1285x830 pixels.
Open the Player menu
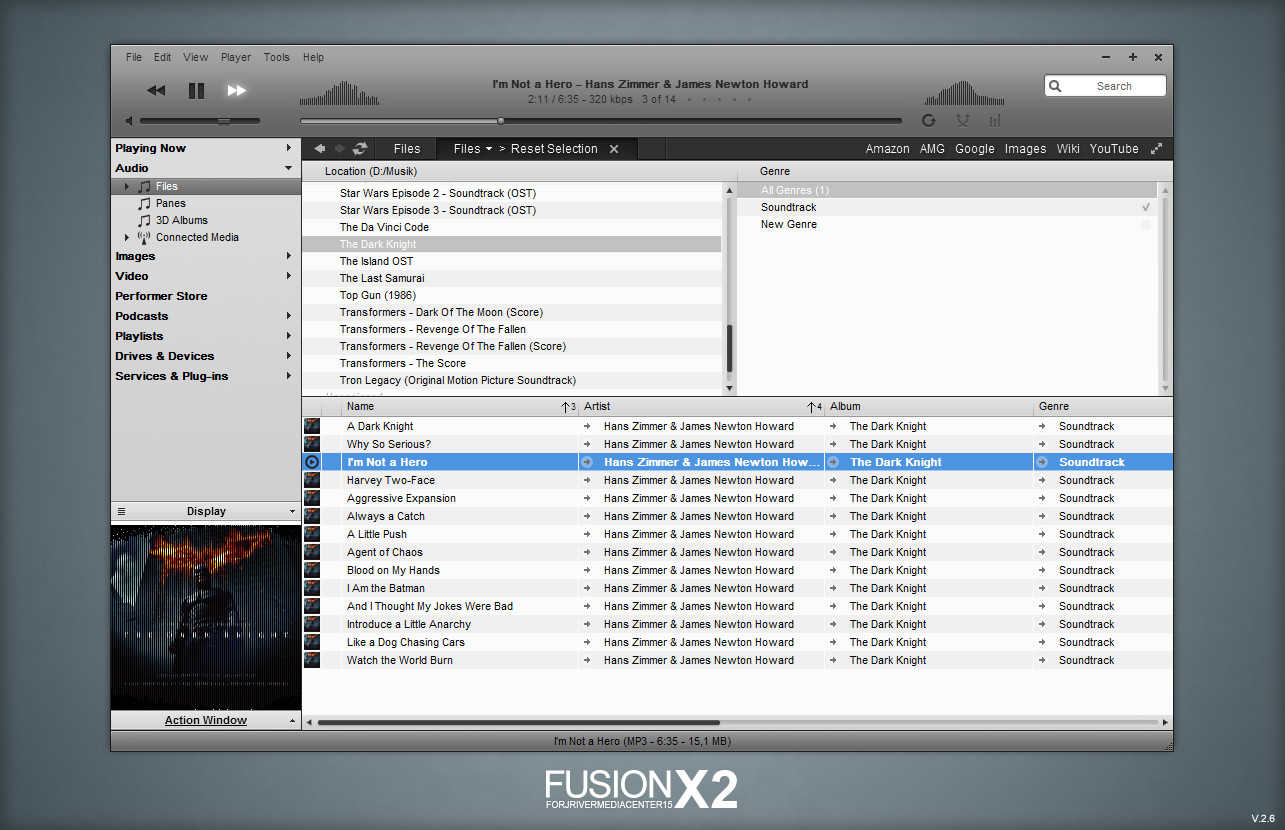click(x=236, y=57)
